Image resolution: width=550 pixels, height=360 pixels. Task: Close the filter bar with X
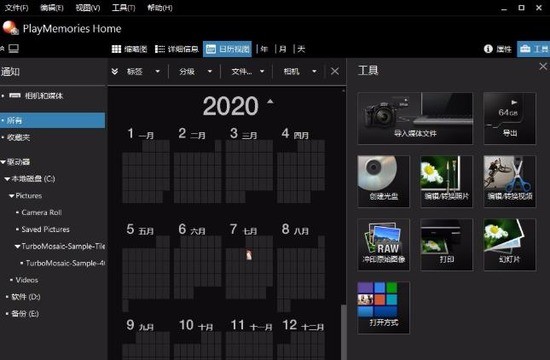(x=335, y=72)
